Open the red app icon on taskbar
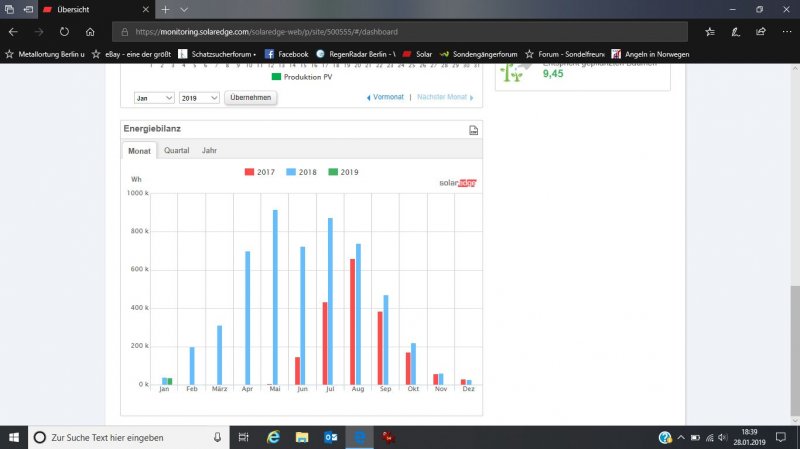 pos(389,437)
